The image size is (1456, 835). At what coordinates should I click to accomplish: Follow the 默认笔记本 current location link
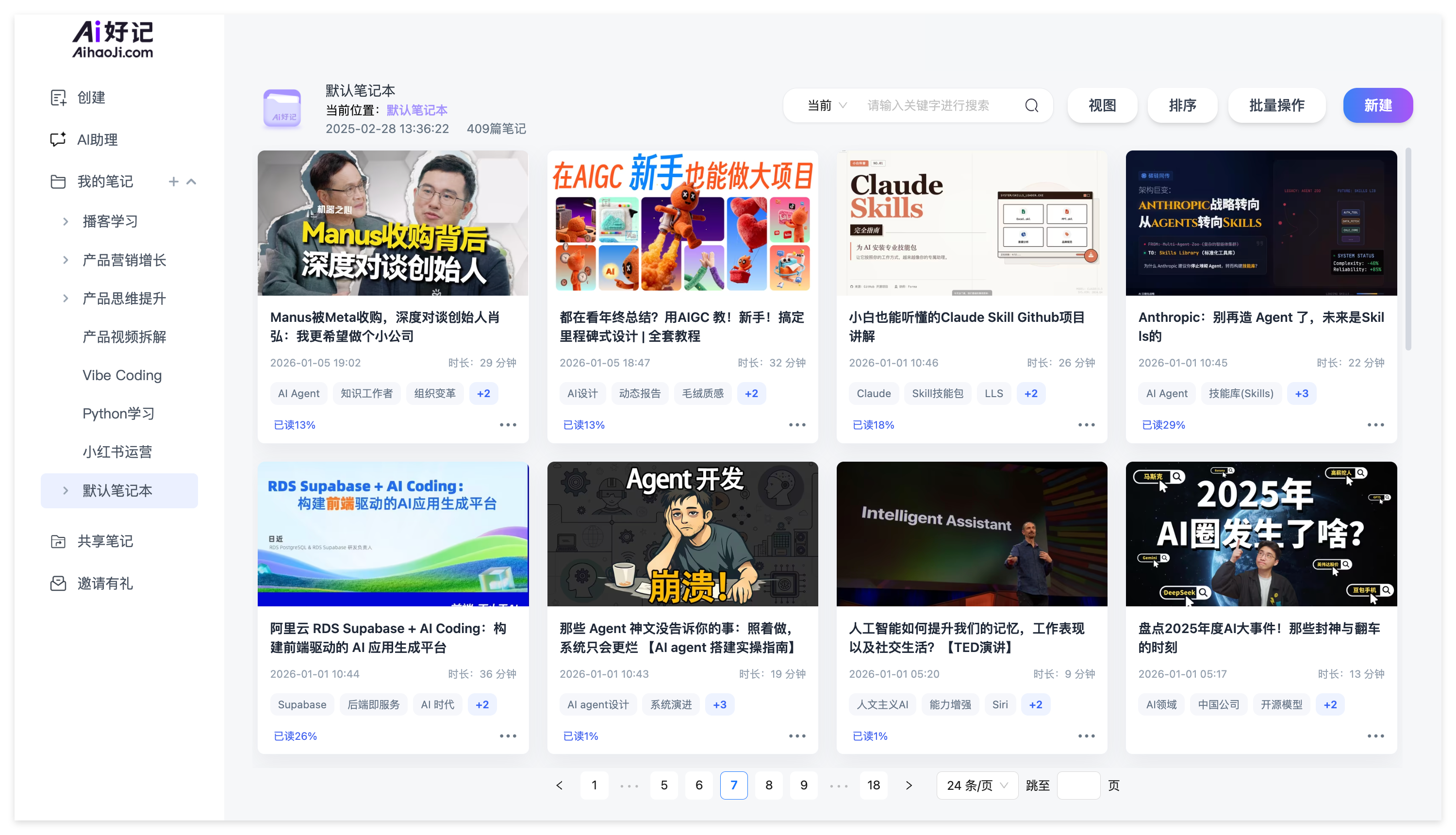coord(417,110)
